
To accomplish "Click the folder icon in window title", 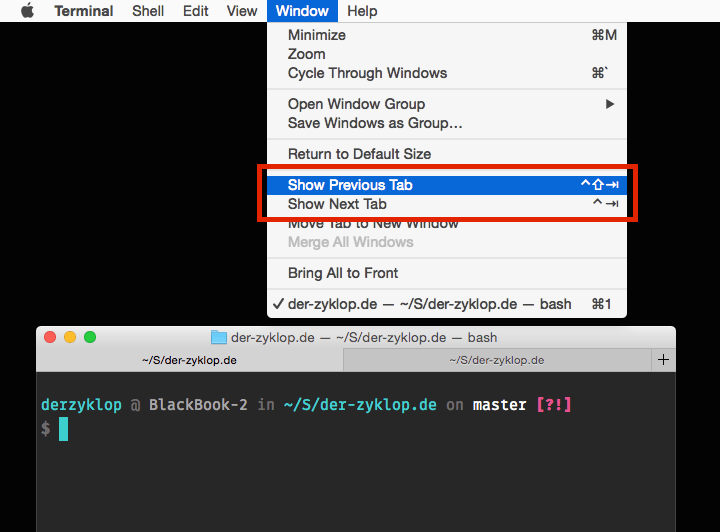I will pyautogui.click(x=219, y=337).
